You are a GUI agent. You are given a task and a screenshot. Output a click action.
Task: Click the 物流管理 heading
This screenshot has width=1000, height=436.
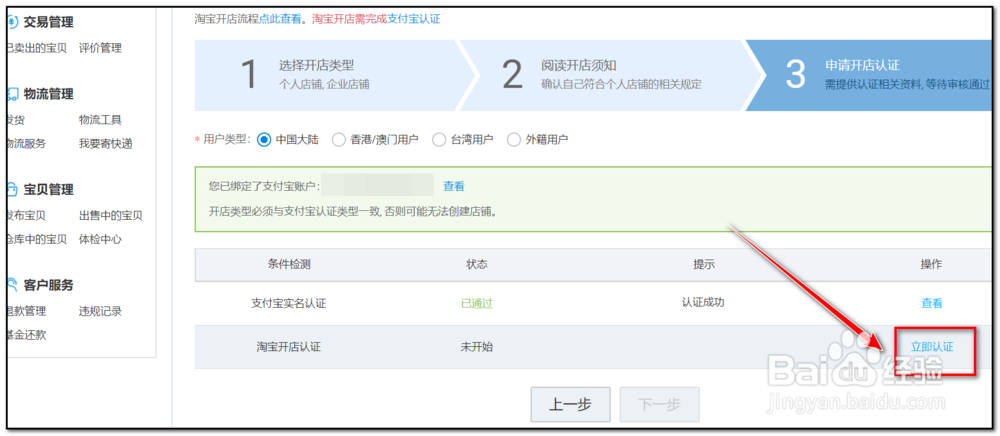(x=48, y=94)
